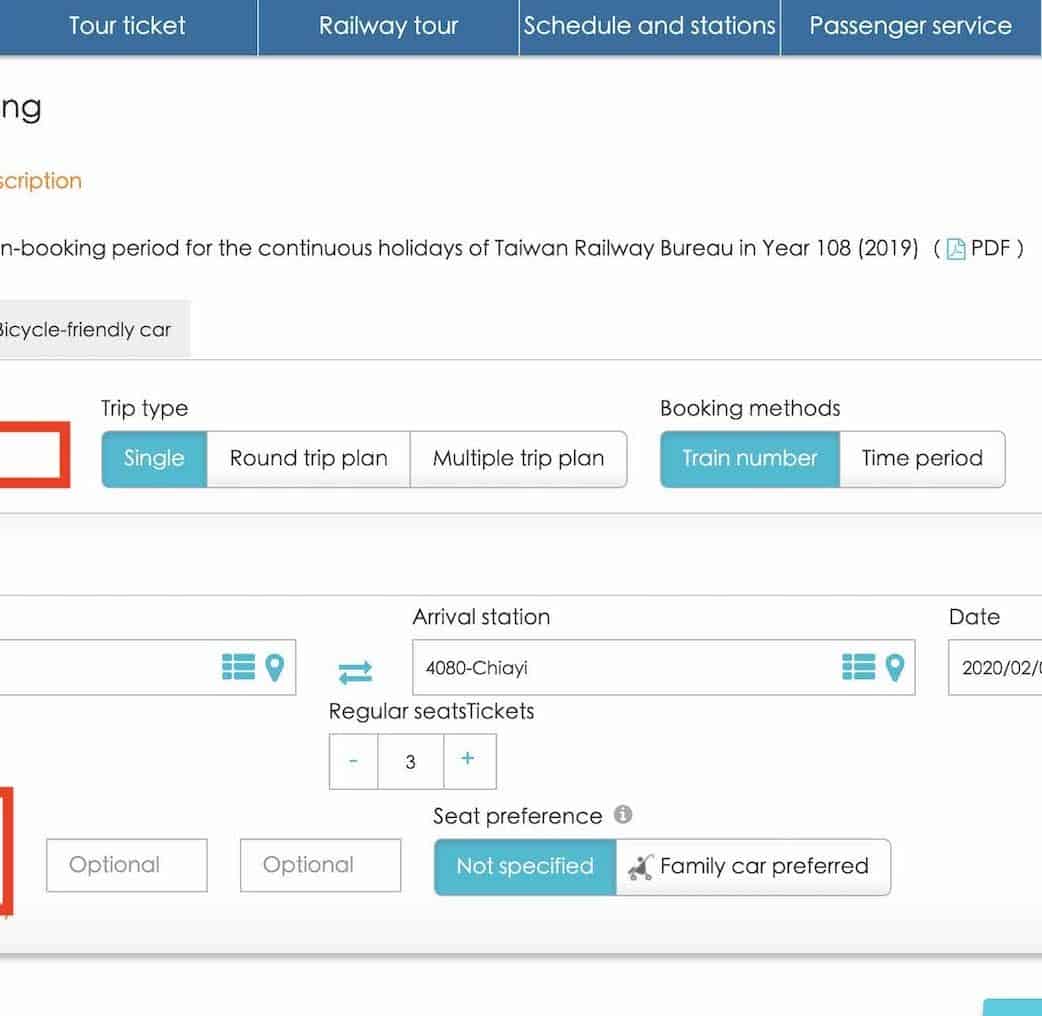
Task: Open the PDF document icon
Action: tap(956, 249)
